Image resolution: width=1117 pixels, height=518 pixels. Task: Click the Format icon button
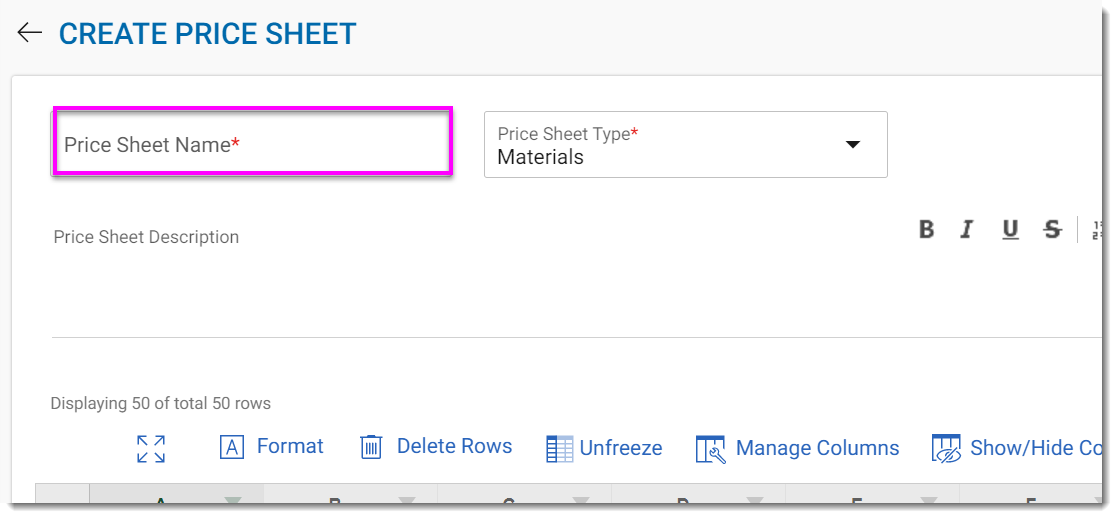(x=232, y=448)
